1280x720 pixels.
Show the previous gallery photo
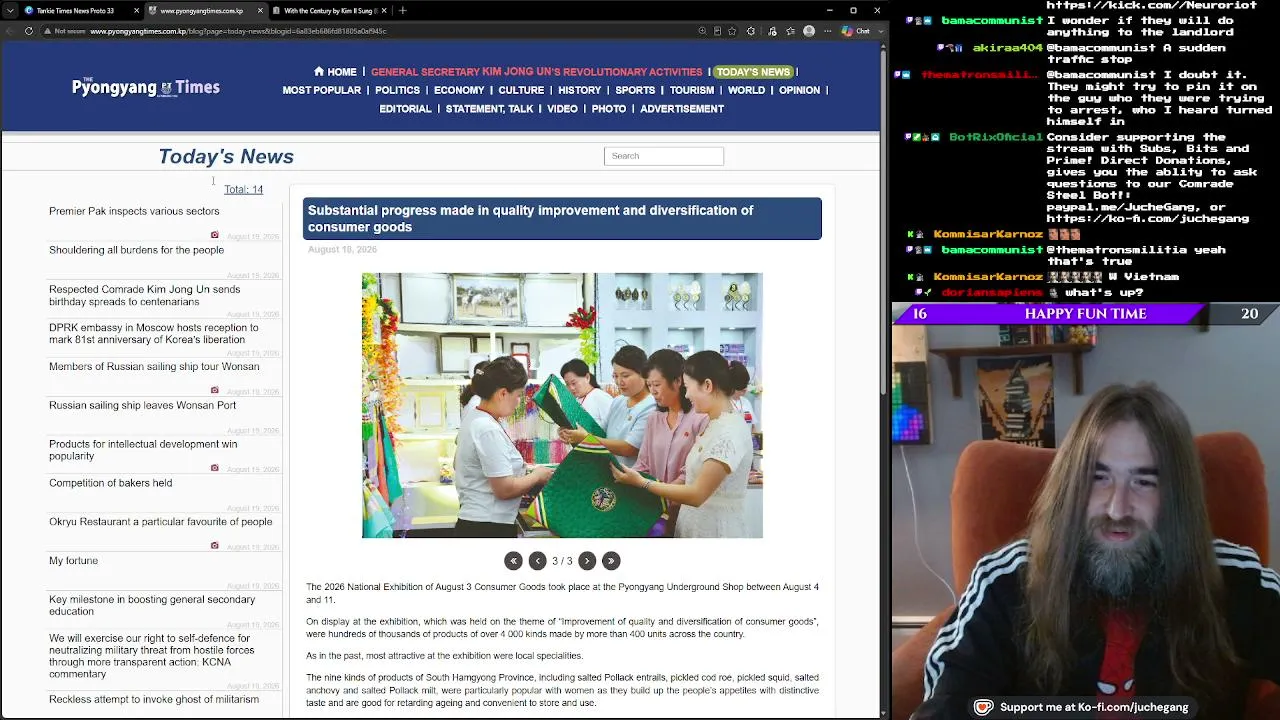tap(538, 561)
